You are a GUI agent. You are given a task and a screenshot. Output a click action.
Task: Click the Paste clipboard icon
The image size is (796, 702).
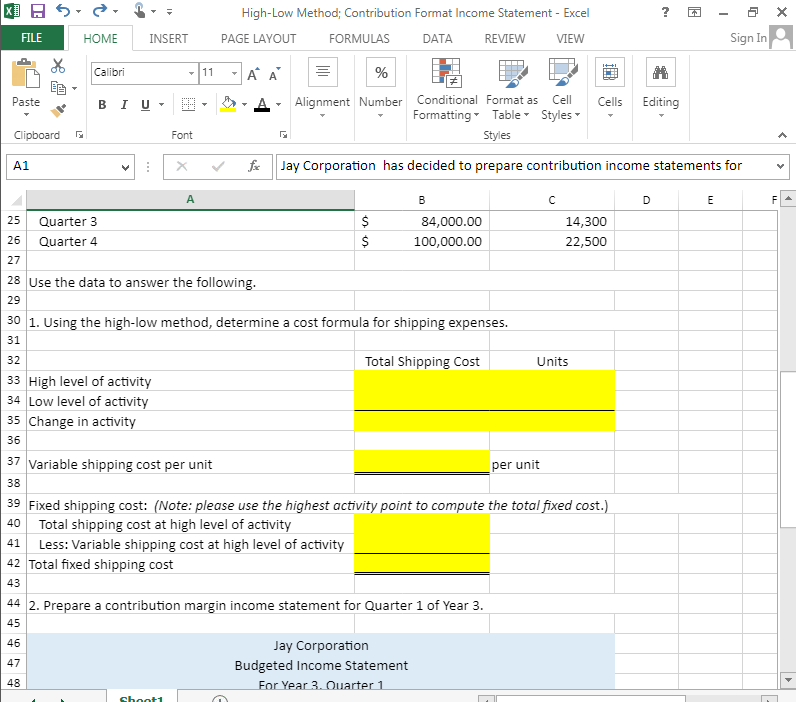pyautogui.click(x=25, y=74)
